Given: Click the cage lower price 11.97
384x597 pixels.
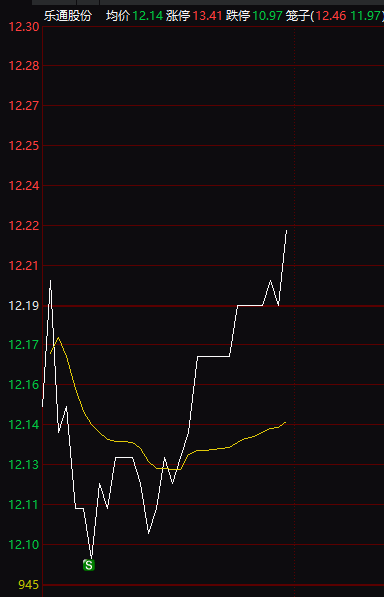Looking at the screenshot, I should click(366, 16).
